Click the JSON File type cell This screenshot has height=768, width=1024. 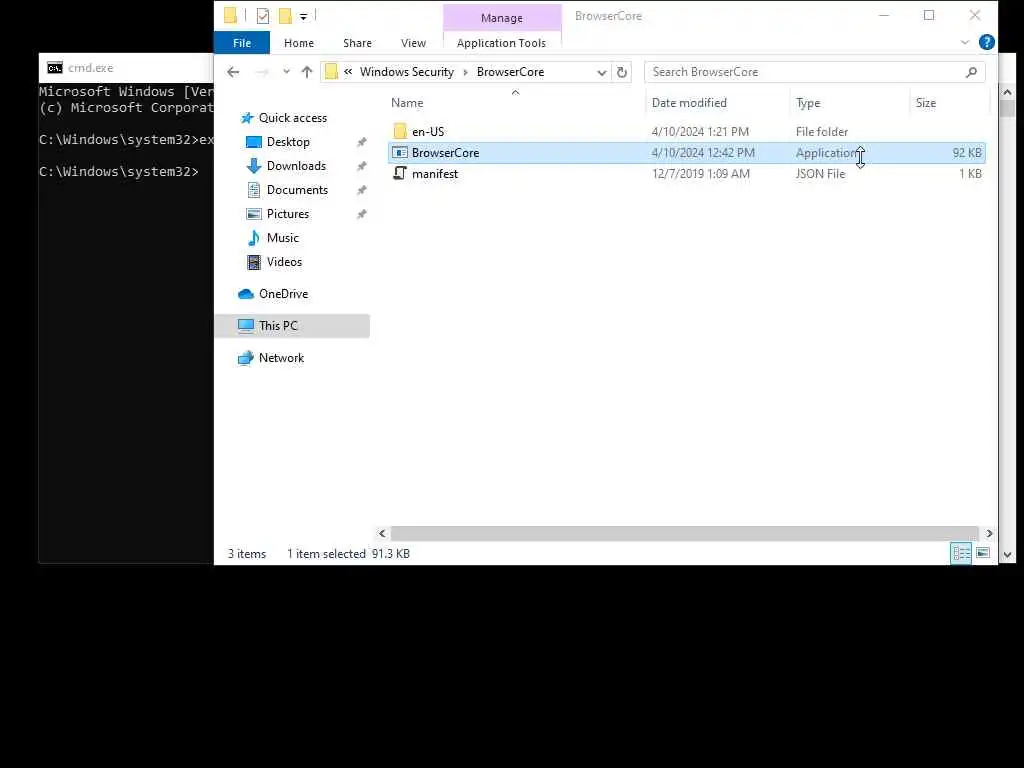820,174
